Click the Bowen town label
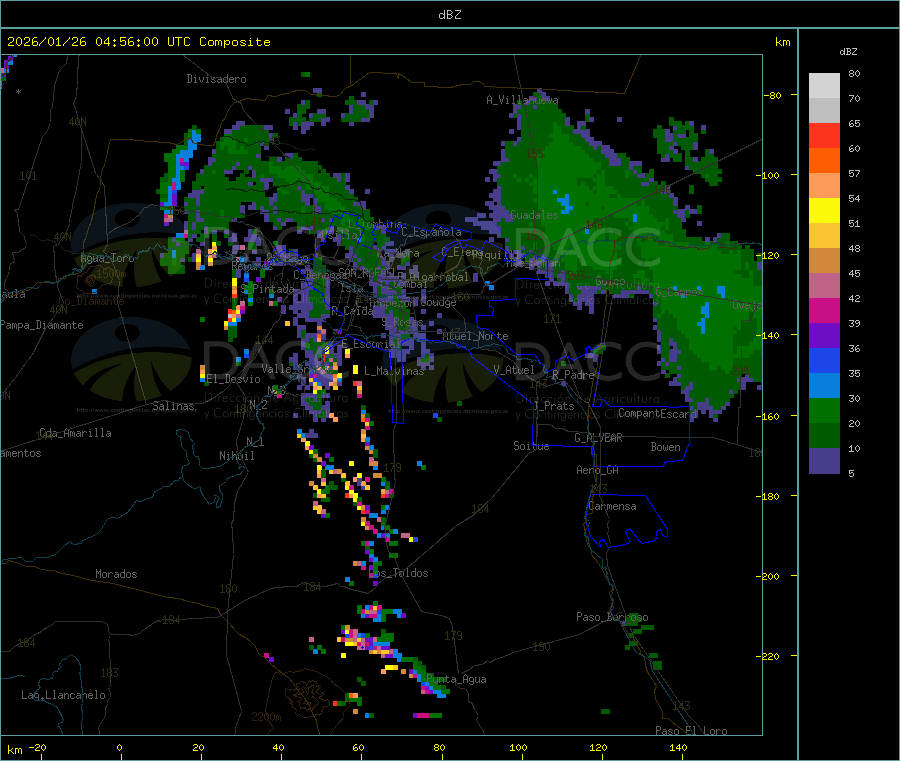This screenshot has width=900, height=761. coord(665,447)
